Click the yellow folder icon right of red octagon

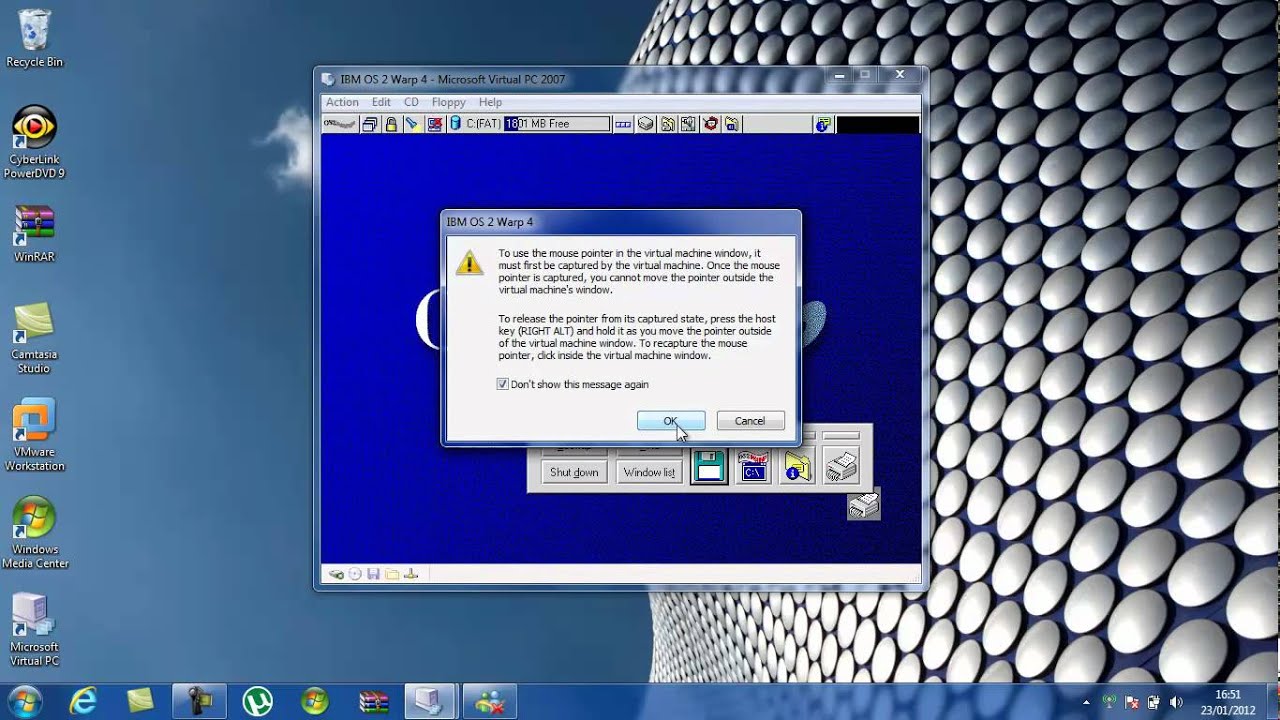tap(732, 124)
